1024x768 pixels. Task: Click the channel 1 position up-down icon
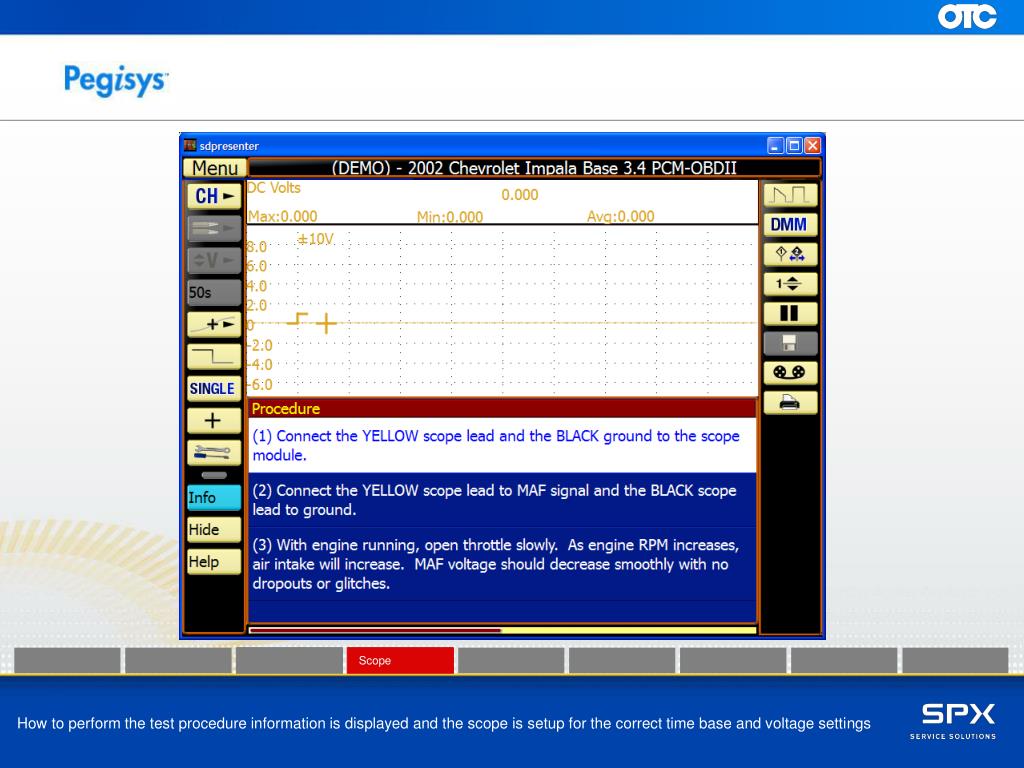tap(790, 284)
